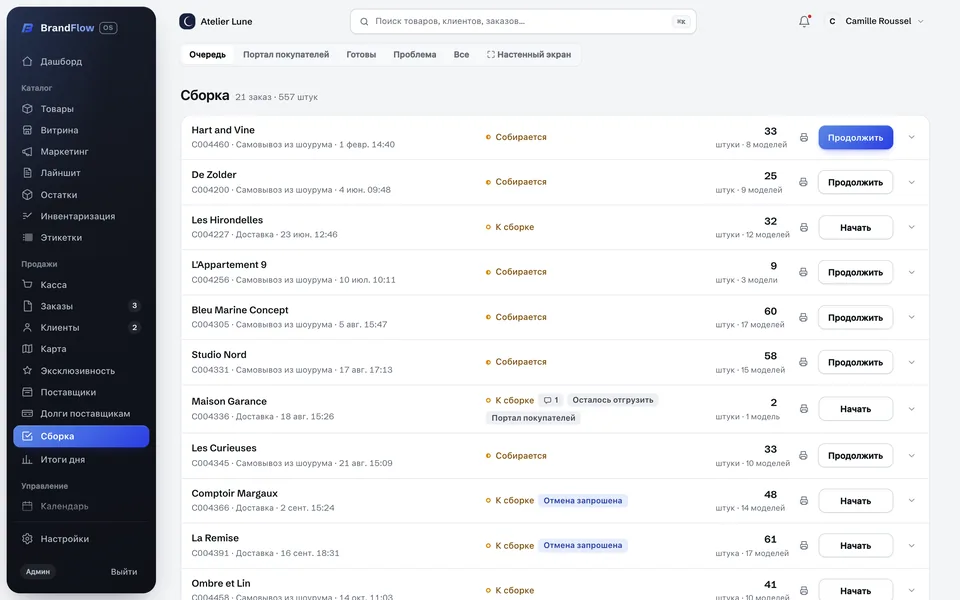Image resolution: width=960 pixels, height=600 pixels.
Task: Click printer icon for Les Hirondelles
Action: tap(803, 227)
